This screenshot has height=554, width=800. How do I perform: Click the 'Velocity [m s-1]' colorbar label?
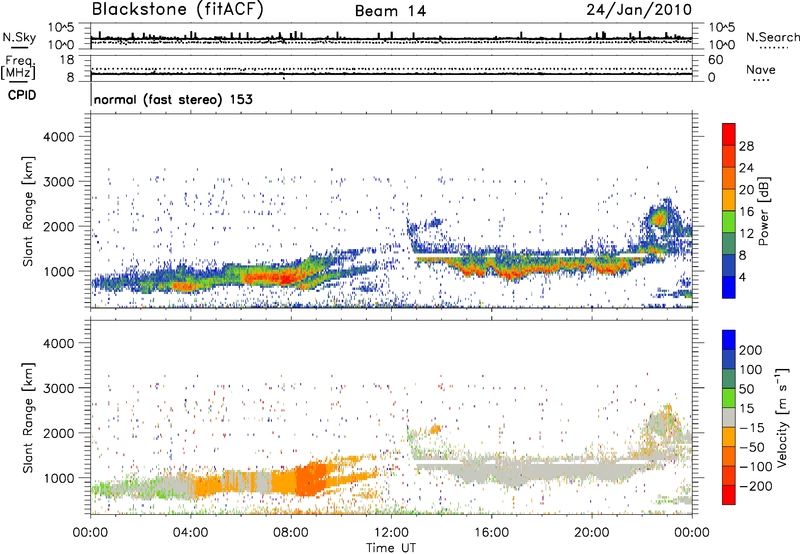tap(781, 417)
